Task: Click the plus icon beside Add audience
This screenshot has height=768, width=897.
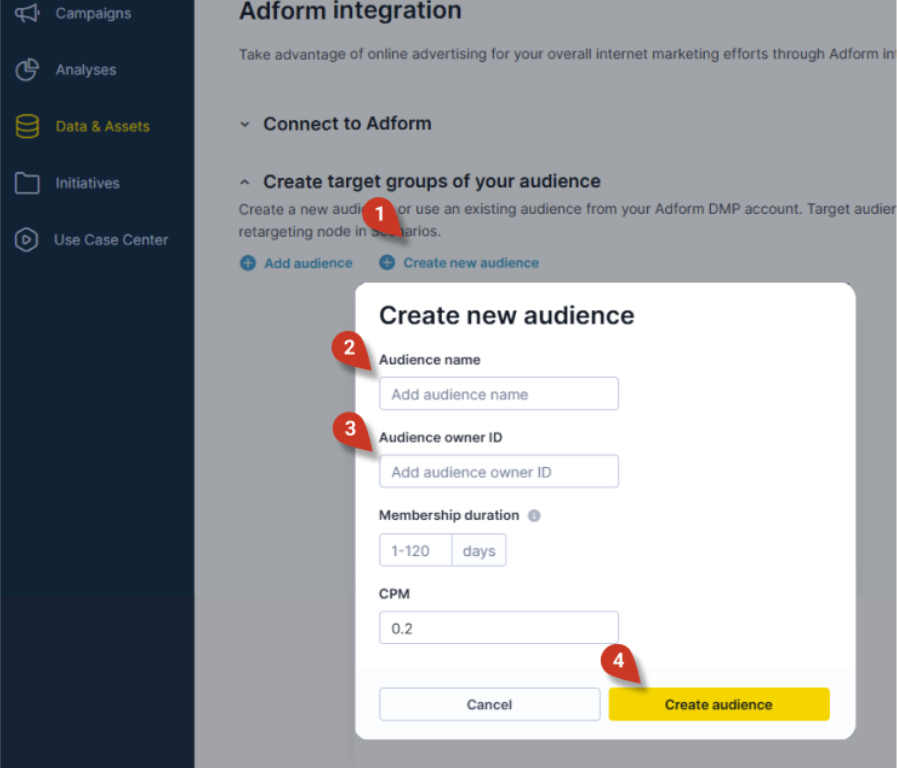Action: point(247,262)
